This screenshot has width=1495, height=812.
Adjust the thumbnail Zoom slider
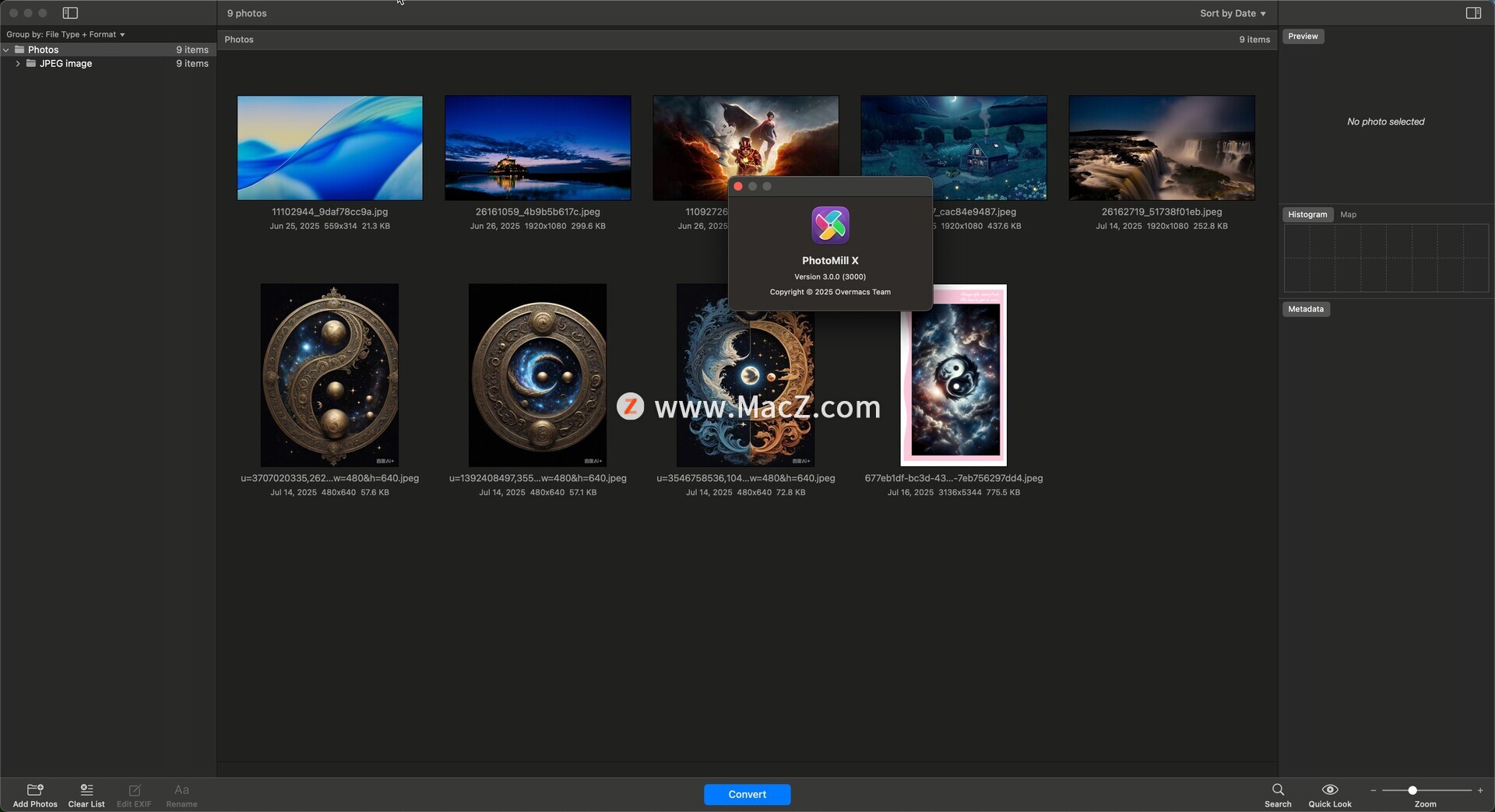[x=1412, y=790]
